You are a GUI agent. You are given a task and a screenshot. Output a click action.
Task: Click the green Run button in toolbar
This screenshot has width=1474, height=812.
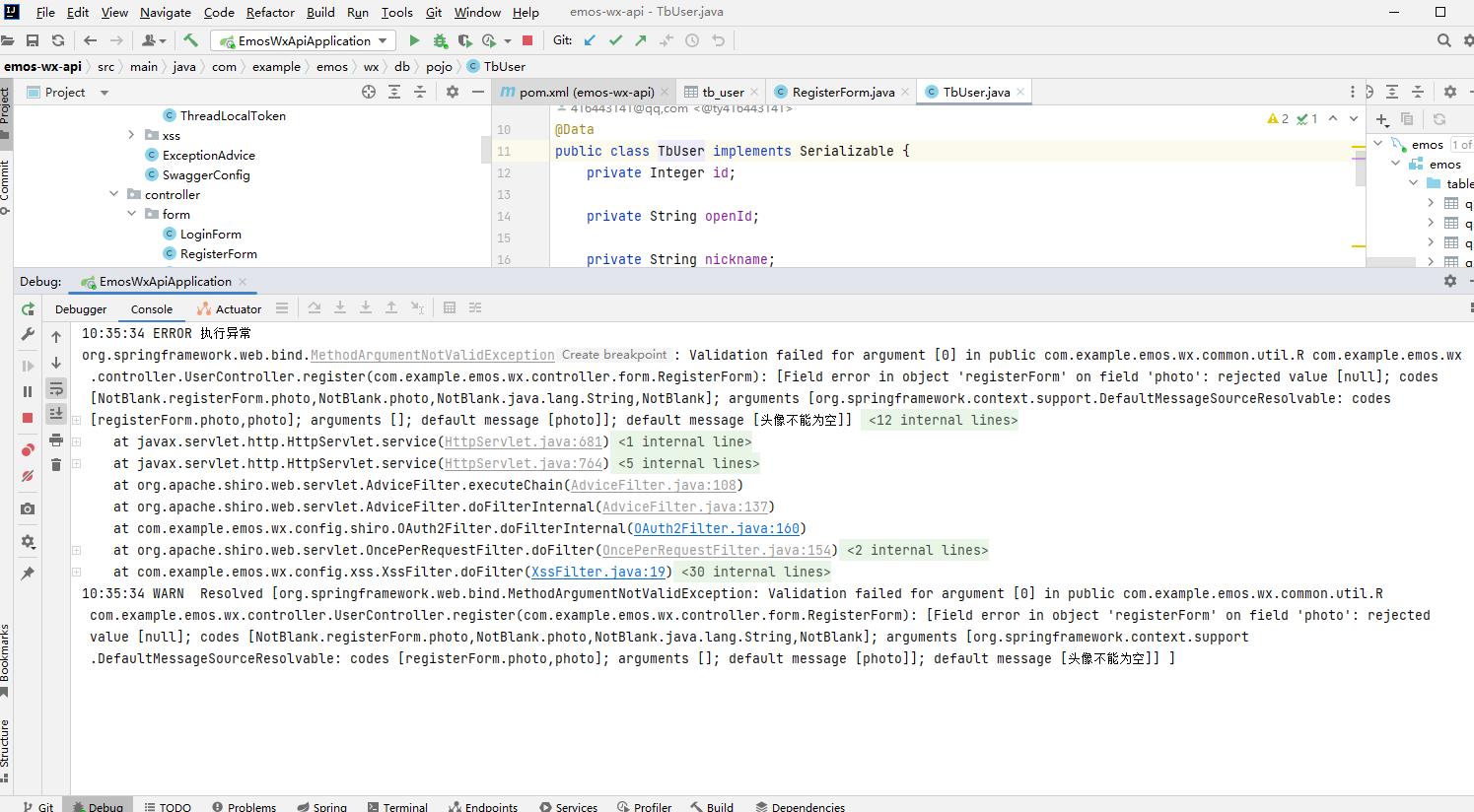414,40
